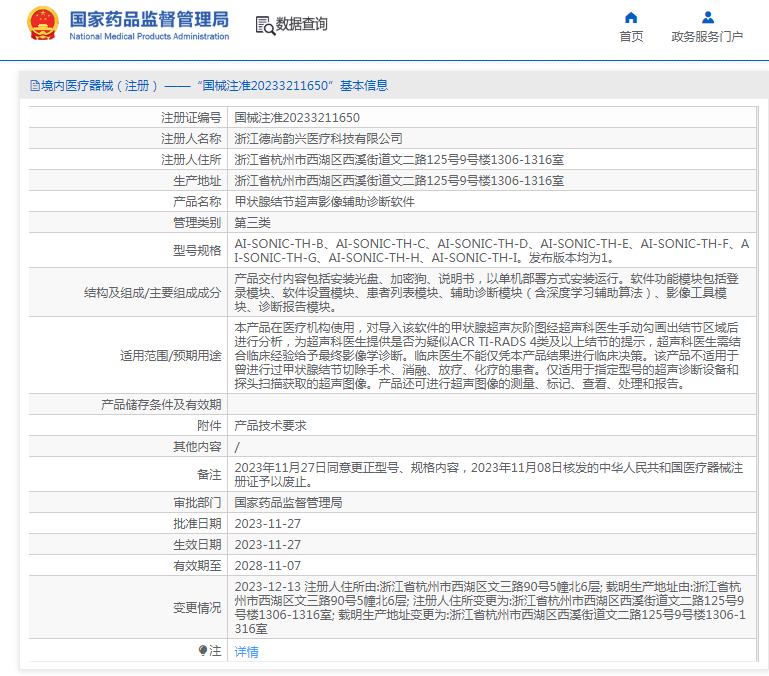Screen dimensions: 769x676
Task: Click the NMPA national emblem logo
Action: point(43,24)
